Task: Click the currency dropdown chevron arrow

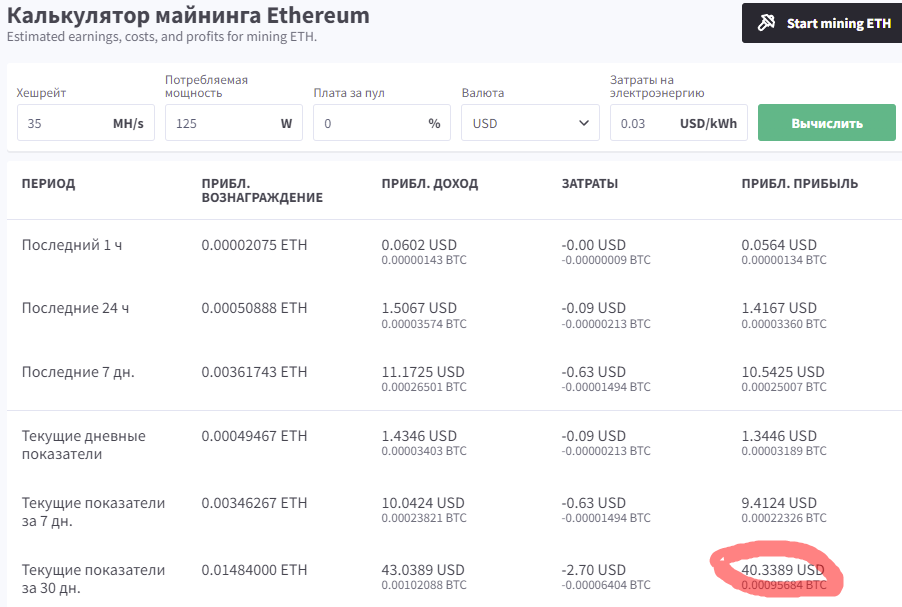Action: click(584, 123)
